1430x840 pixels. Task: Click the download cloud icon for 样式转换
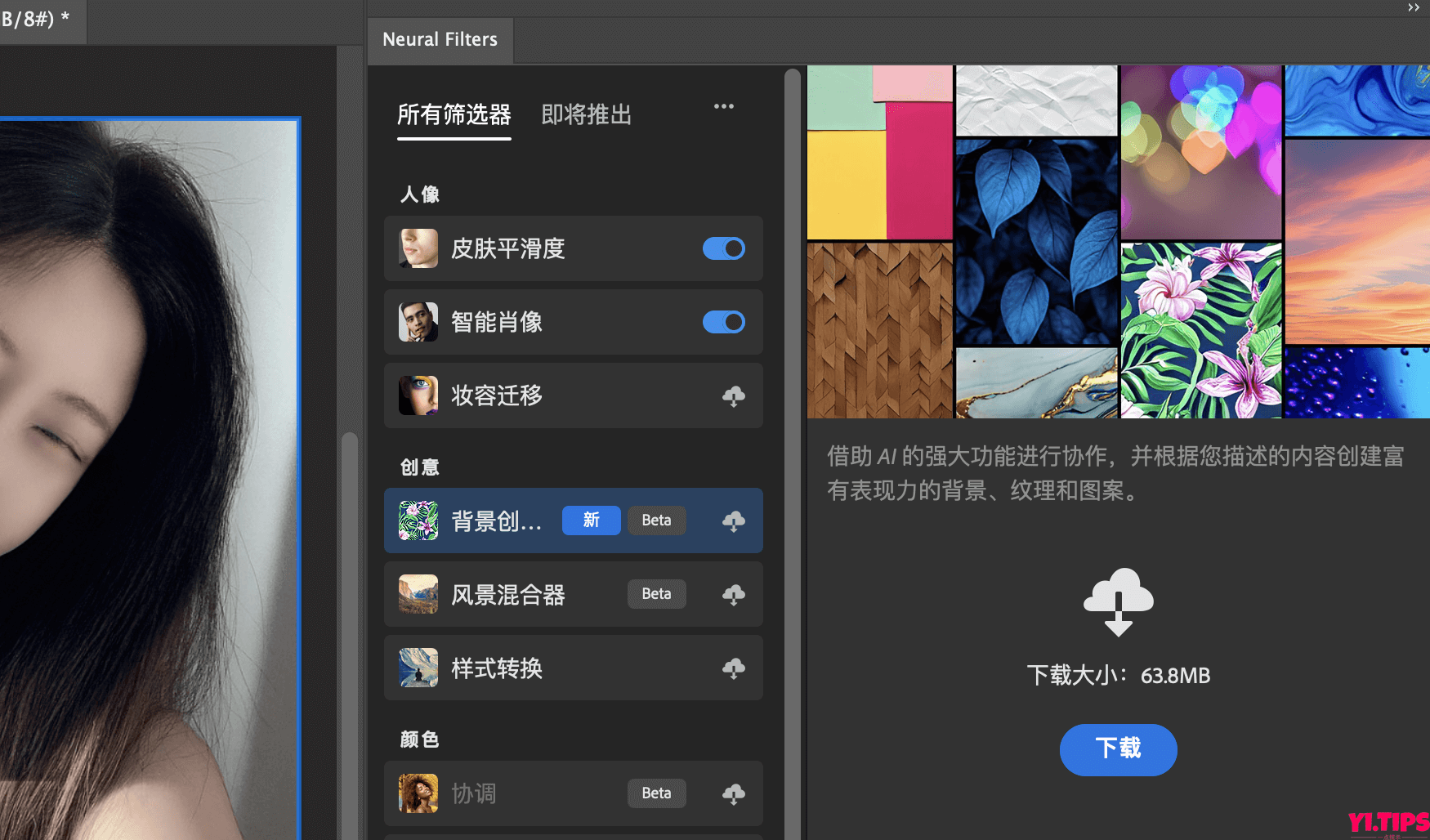click(733, 668)
